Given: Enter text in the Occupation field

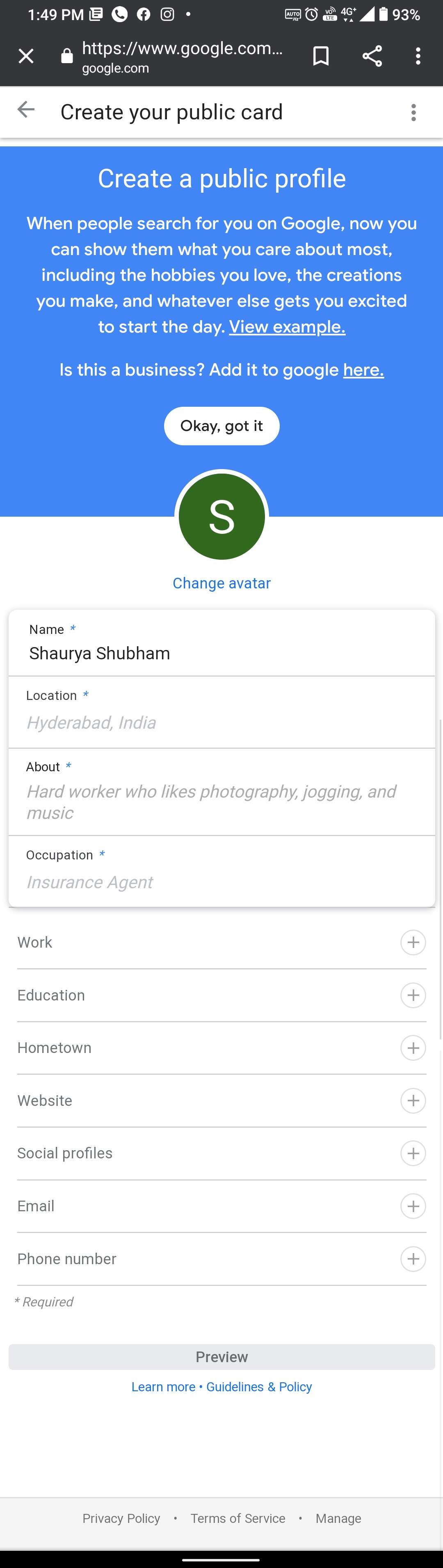Looking at the screenshot, I should (221, 882).
